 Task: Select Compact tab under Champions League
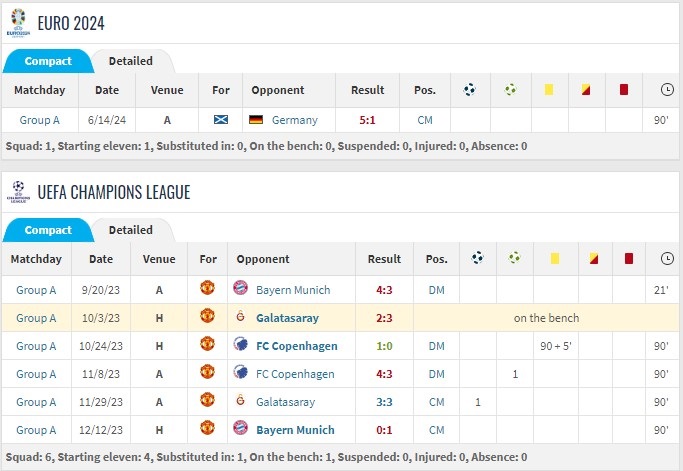(48, 230)
